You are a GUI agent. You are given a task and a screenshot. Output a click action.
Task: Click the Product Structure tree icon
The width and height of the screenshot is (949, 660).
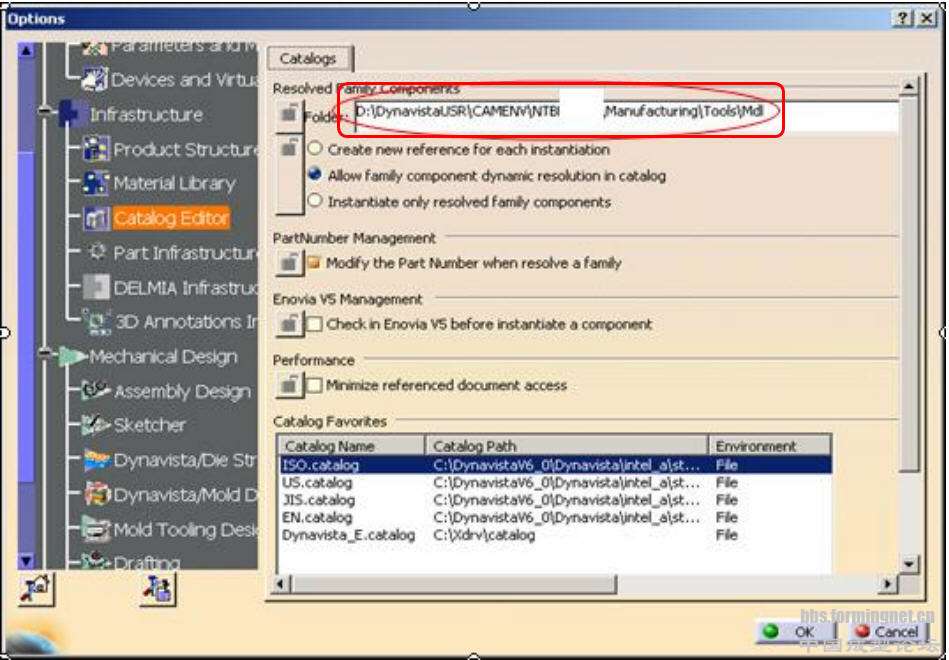pyautogui.click(x=97, y=150)
